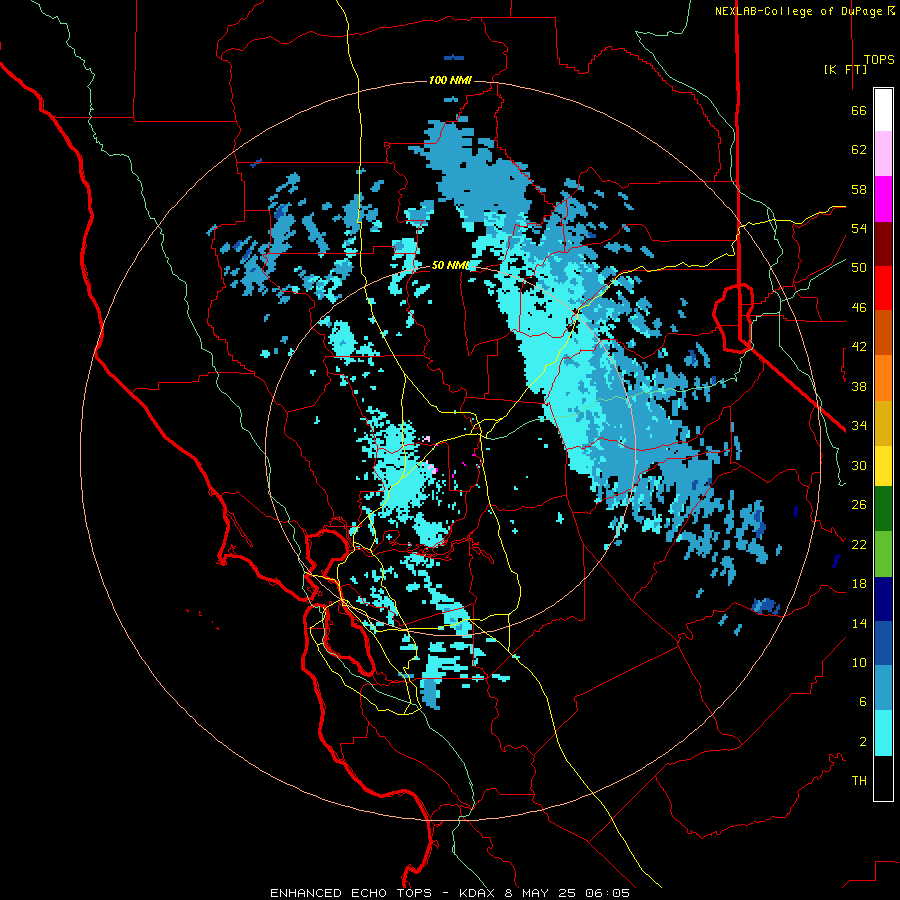Click the legend value '50'

[x=859, y=267]
